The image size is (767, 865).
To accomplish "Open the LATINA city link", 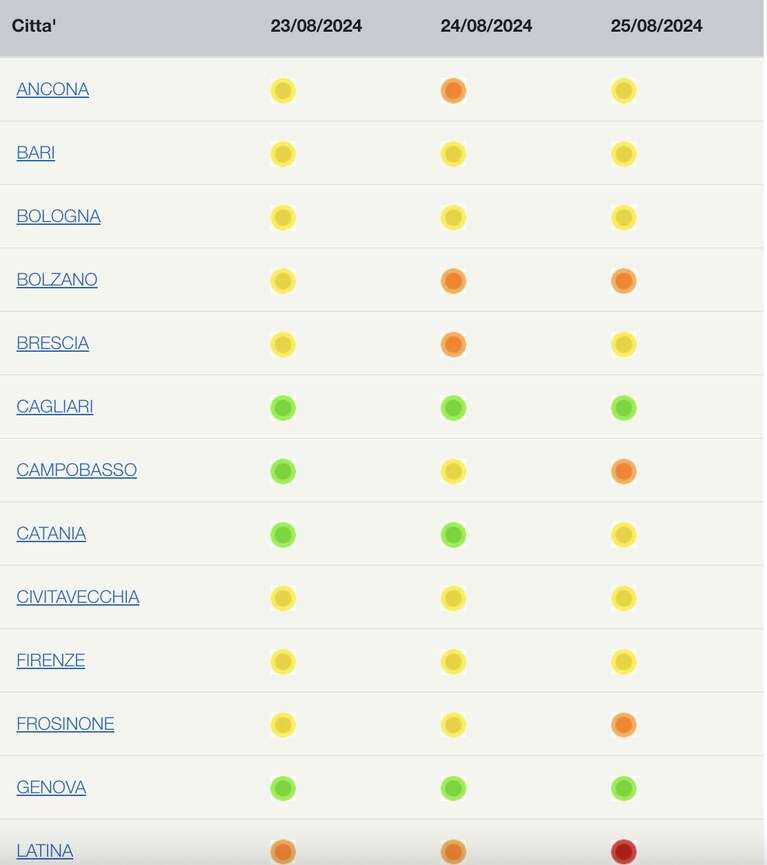I will (45, 851).
